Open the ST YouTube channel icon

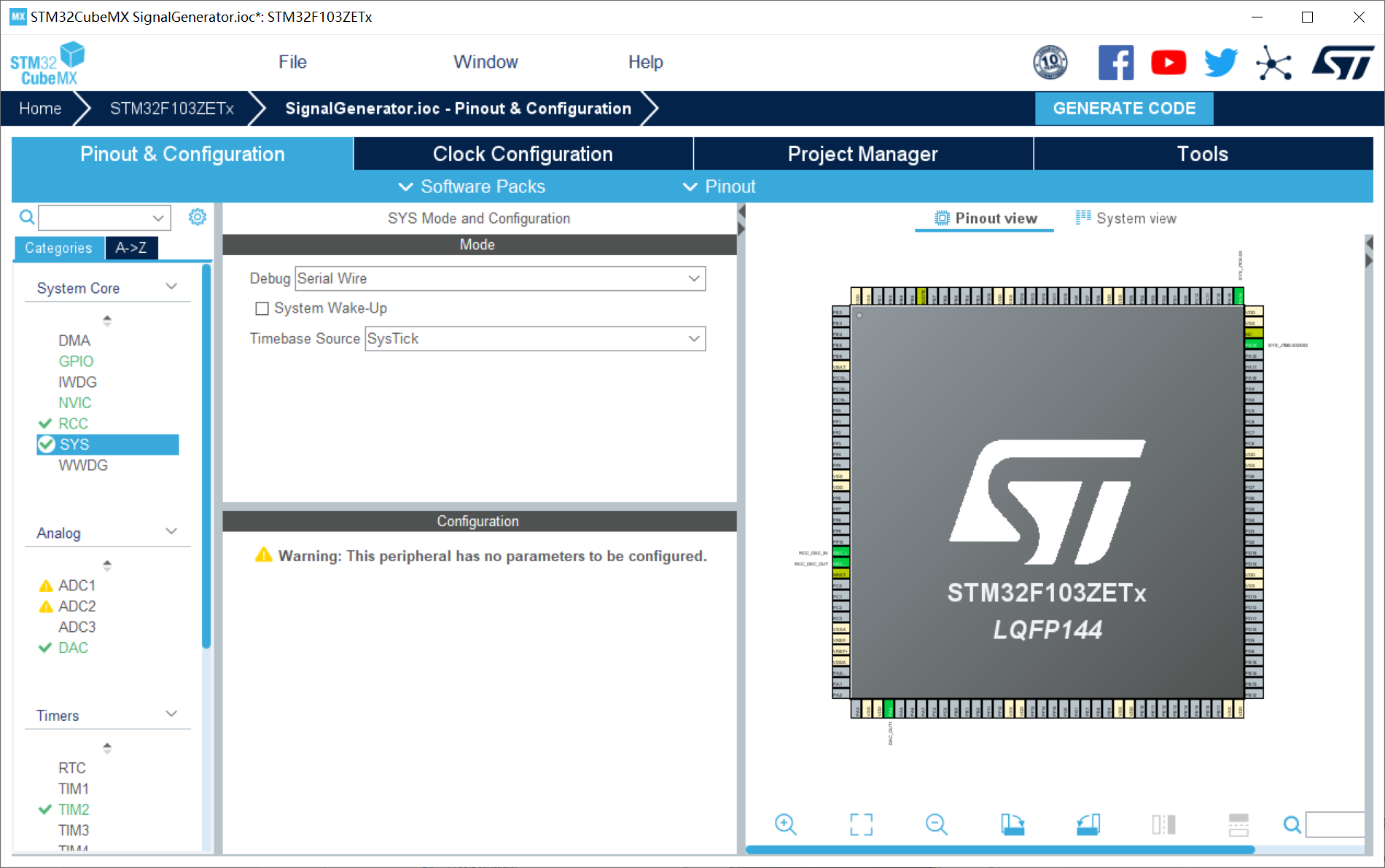point(1169,63)
